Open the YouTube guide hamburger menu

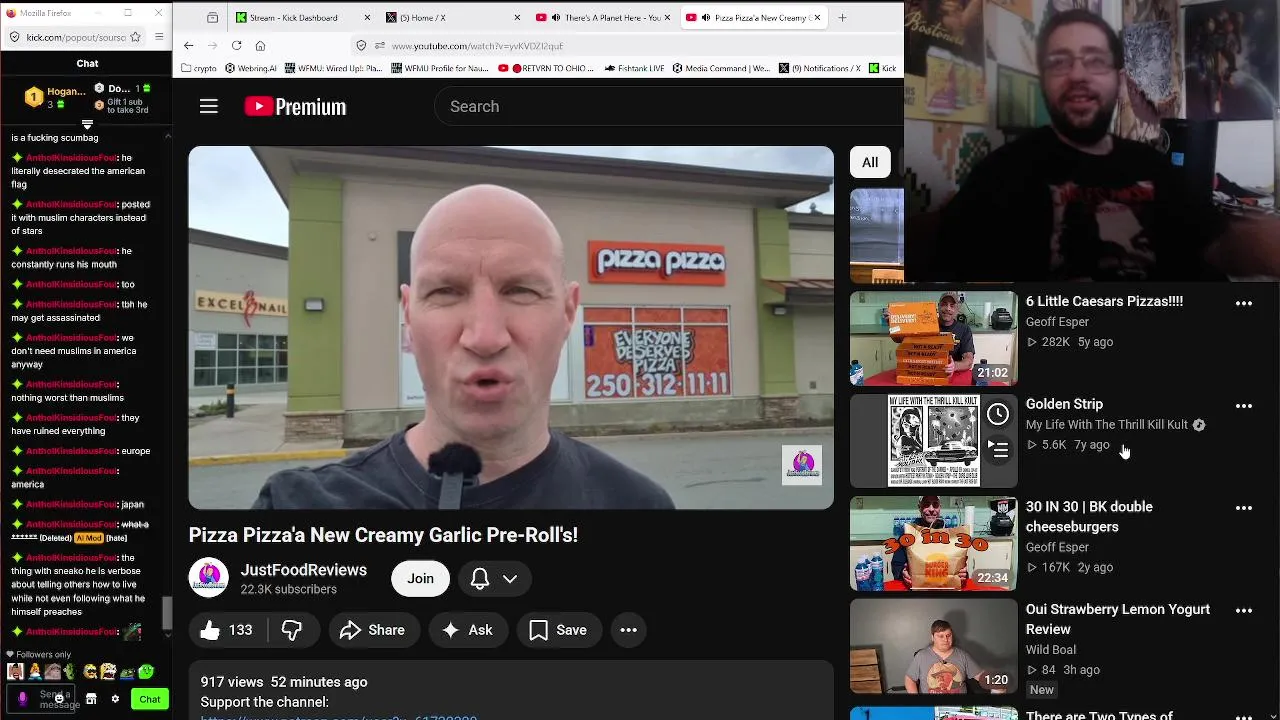[208, 106]
